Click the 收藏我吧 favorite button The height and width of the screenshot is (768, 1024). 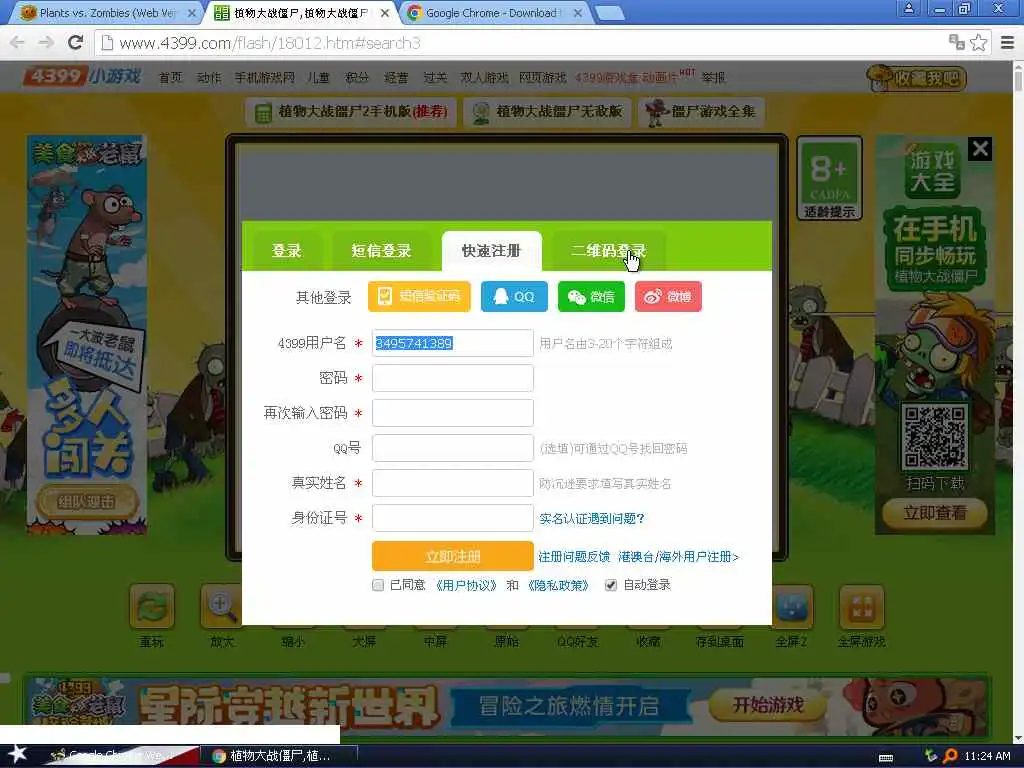[x=916, y=78]
